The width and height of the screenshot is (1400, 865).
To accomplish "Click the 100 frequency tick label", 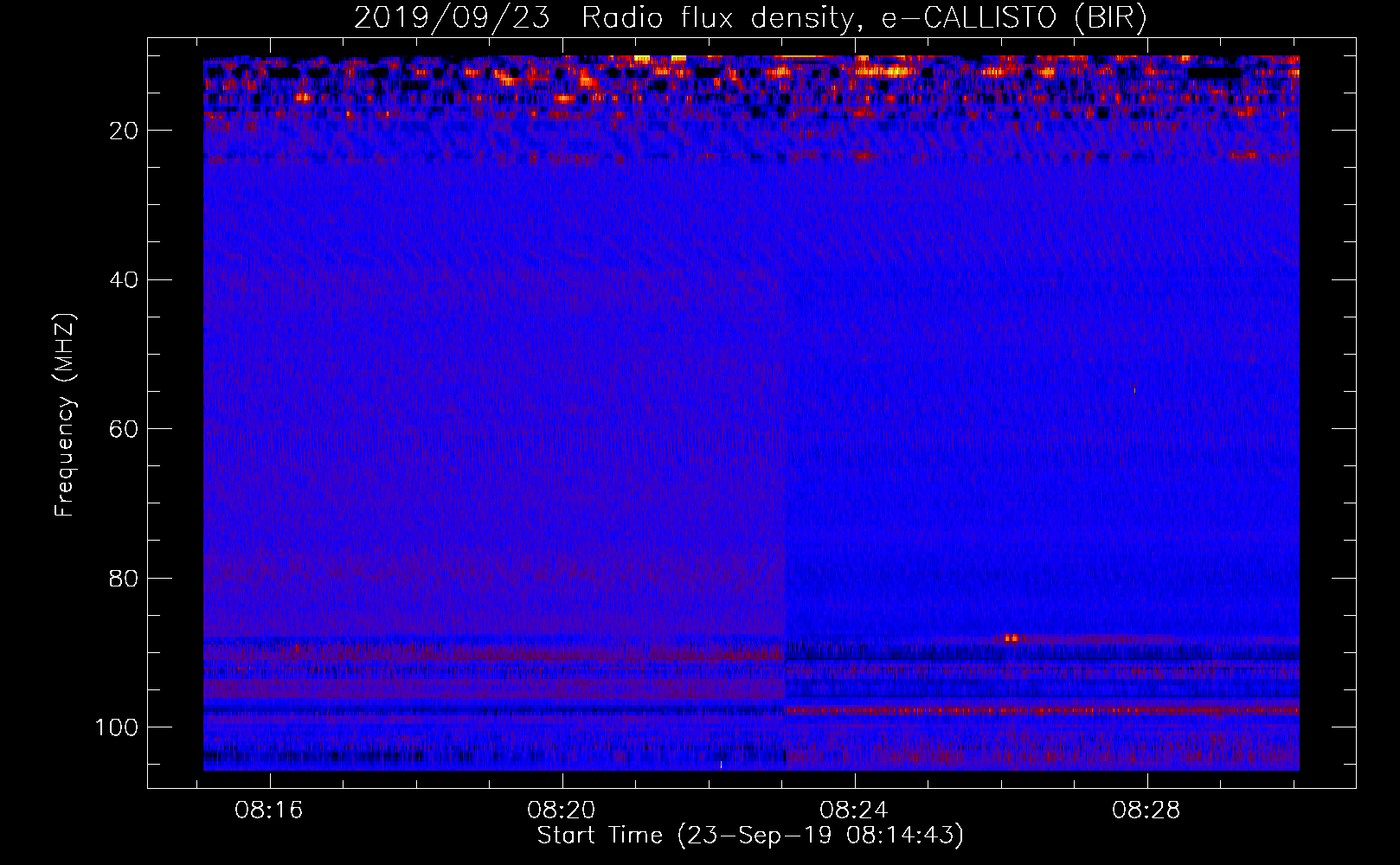I will pos(117,727).
